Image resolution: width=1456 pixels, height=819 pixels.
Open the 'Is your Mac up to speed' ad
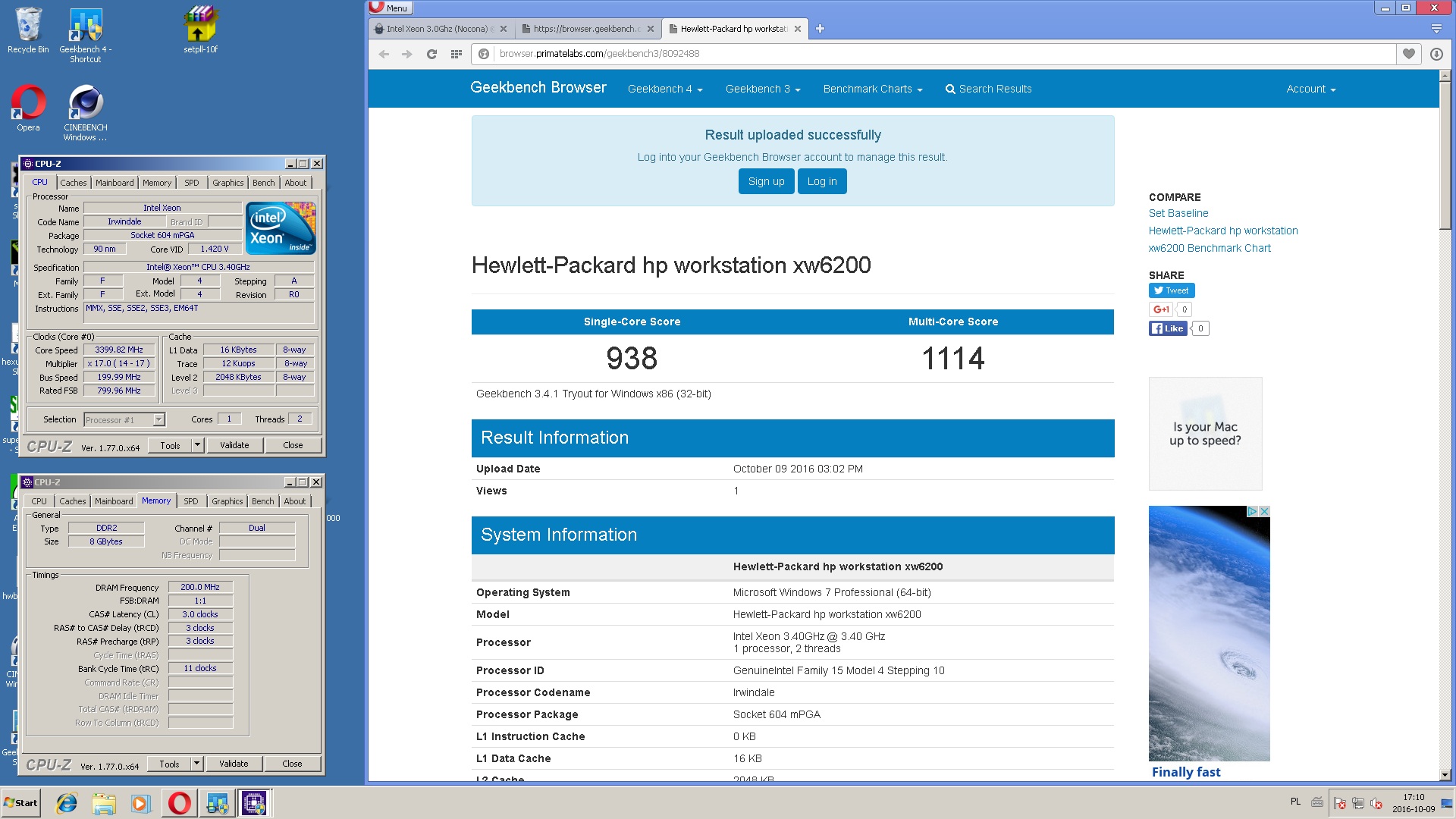coord(1205,434)
